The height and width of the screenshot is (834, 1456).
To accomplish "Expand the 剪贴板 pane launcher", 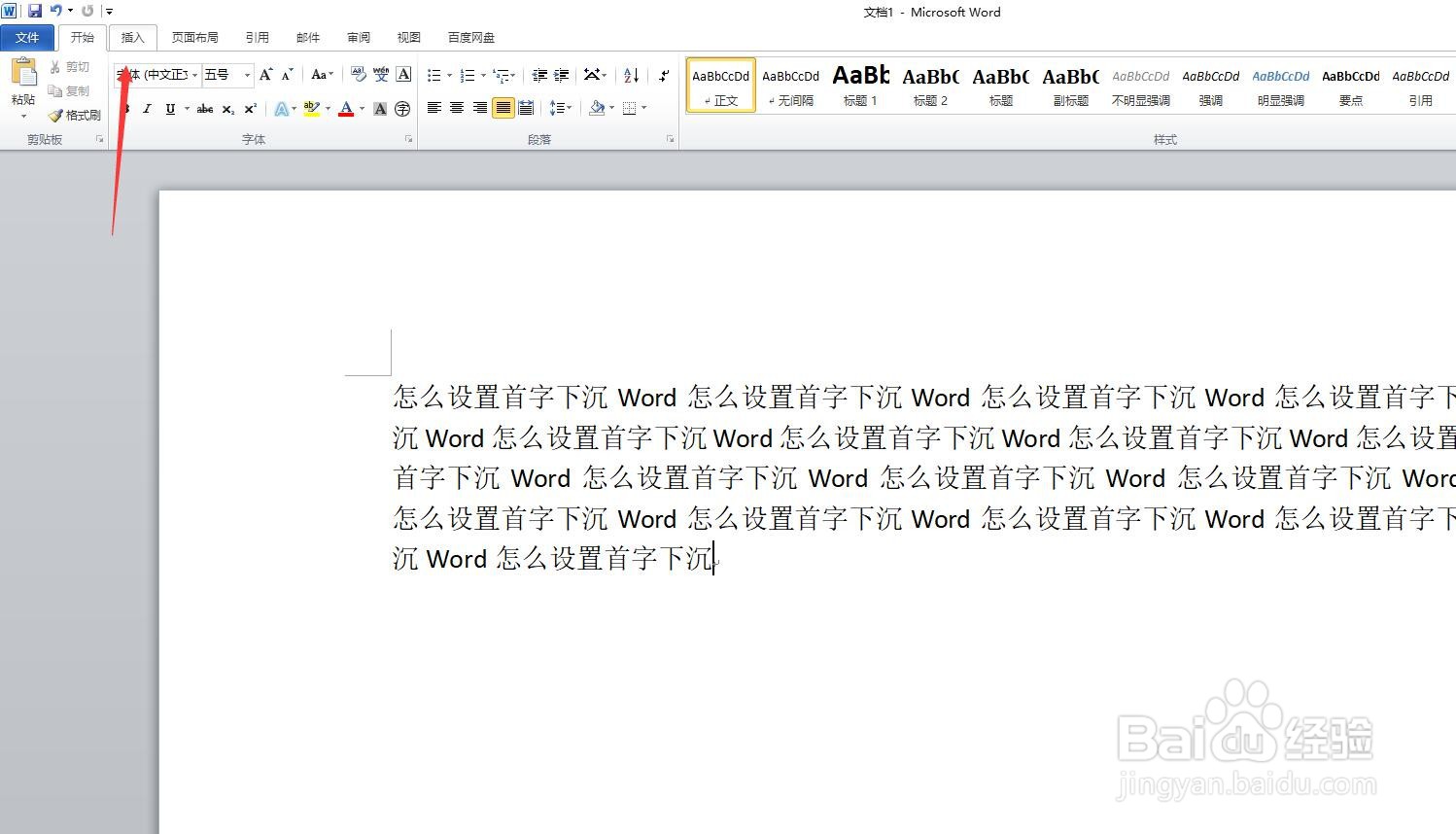I will [x=99, y=140].
